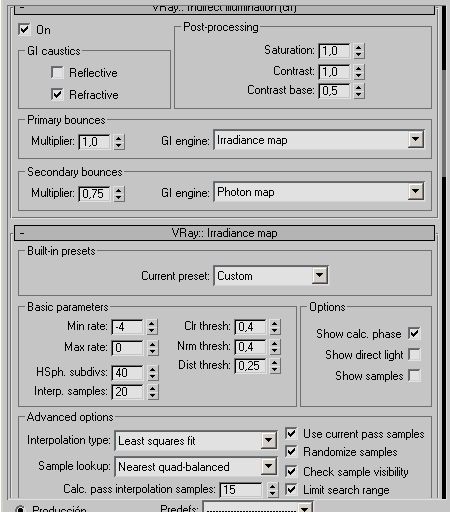Image resolution: width=450 pixels, height=512 pixels.
Task: Disable Refractive GI caustics checkbox
Action: click(x=57, y=94)
